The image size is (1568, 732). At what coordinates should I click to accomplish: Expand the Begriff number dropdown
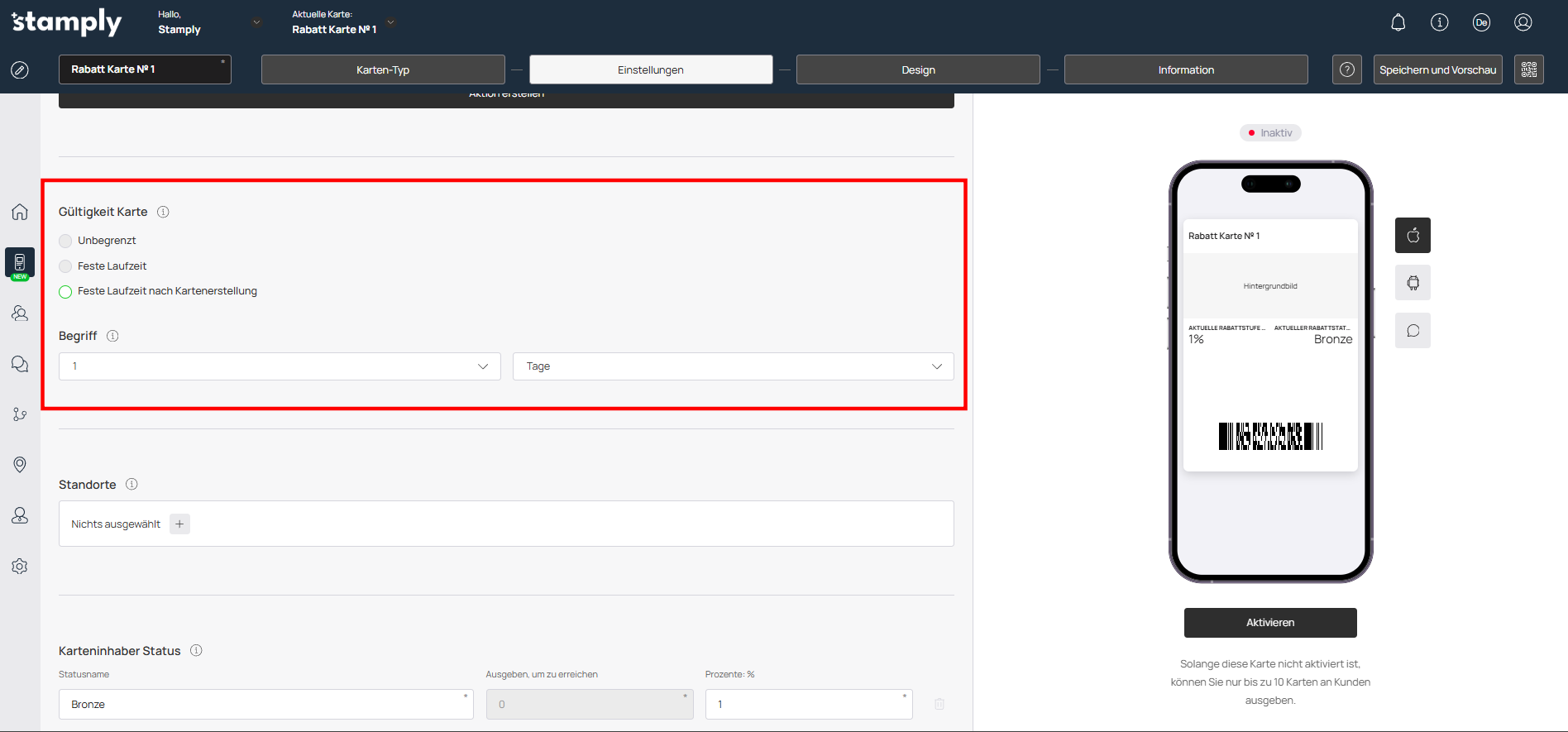[280, 366]
